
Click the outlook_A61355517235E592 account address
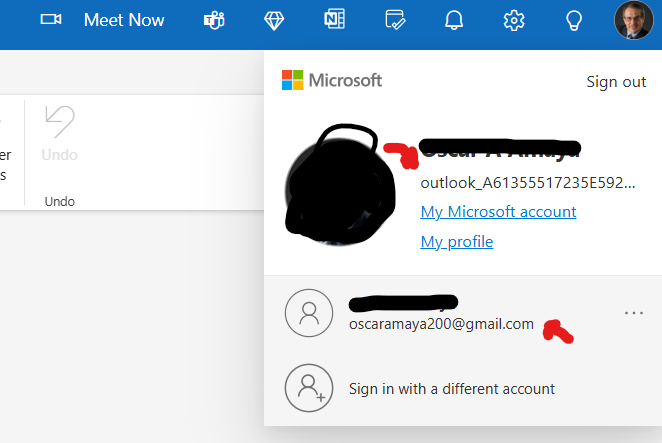click(528, 183)
